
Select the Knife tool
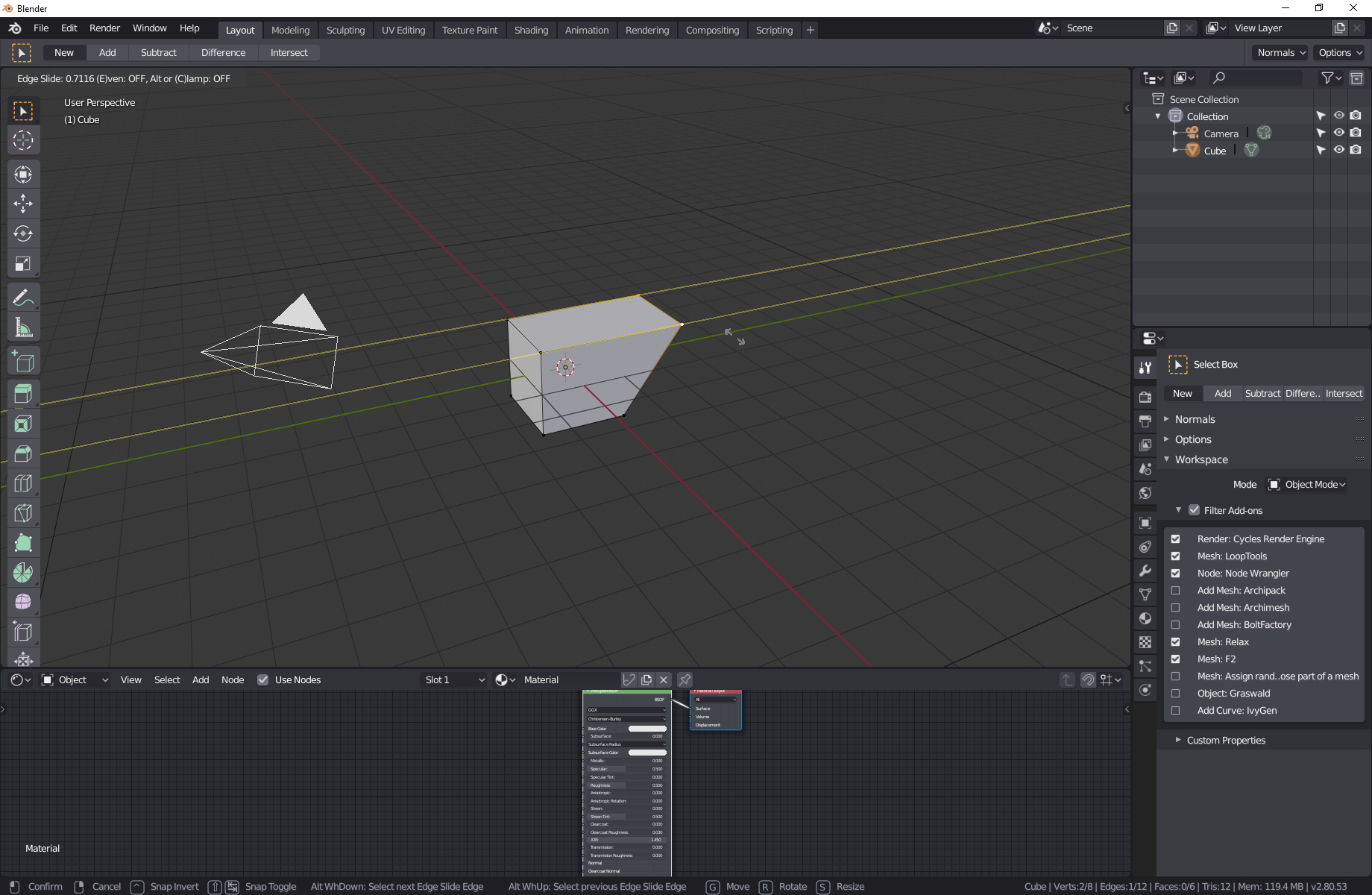pos(23,513)
